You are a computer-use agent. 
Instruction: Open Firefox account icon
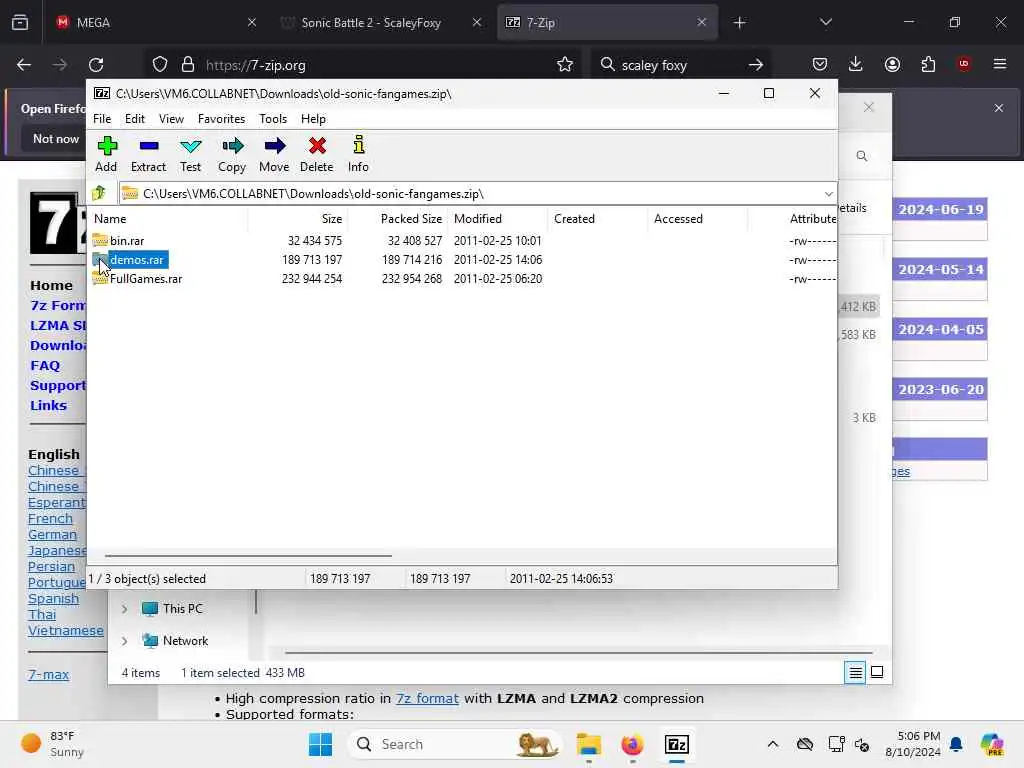coord(892,64)
